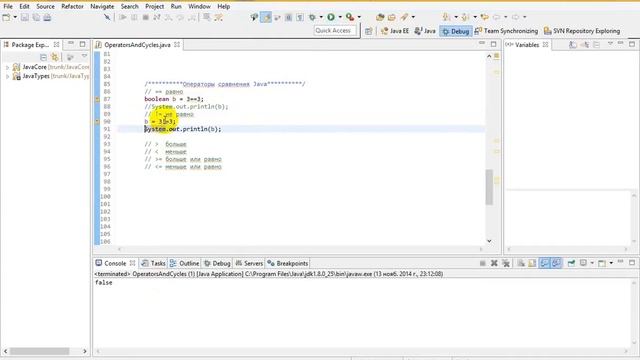Click the Package Explorer horizontal scrollbar thumb
Image resolution: width=640 pixels, height=360 pixels.
tap(40, 351)
